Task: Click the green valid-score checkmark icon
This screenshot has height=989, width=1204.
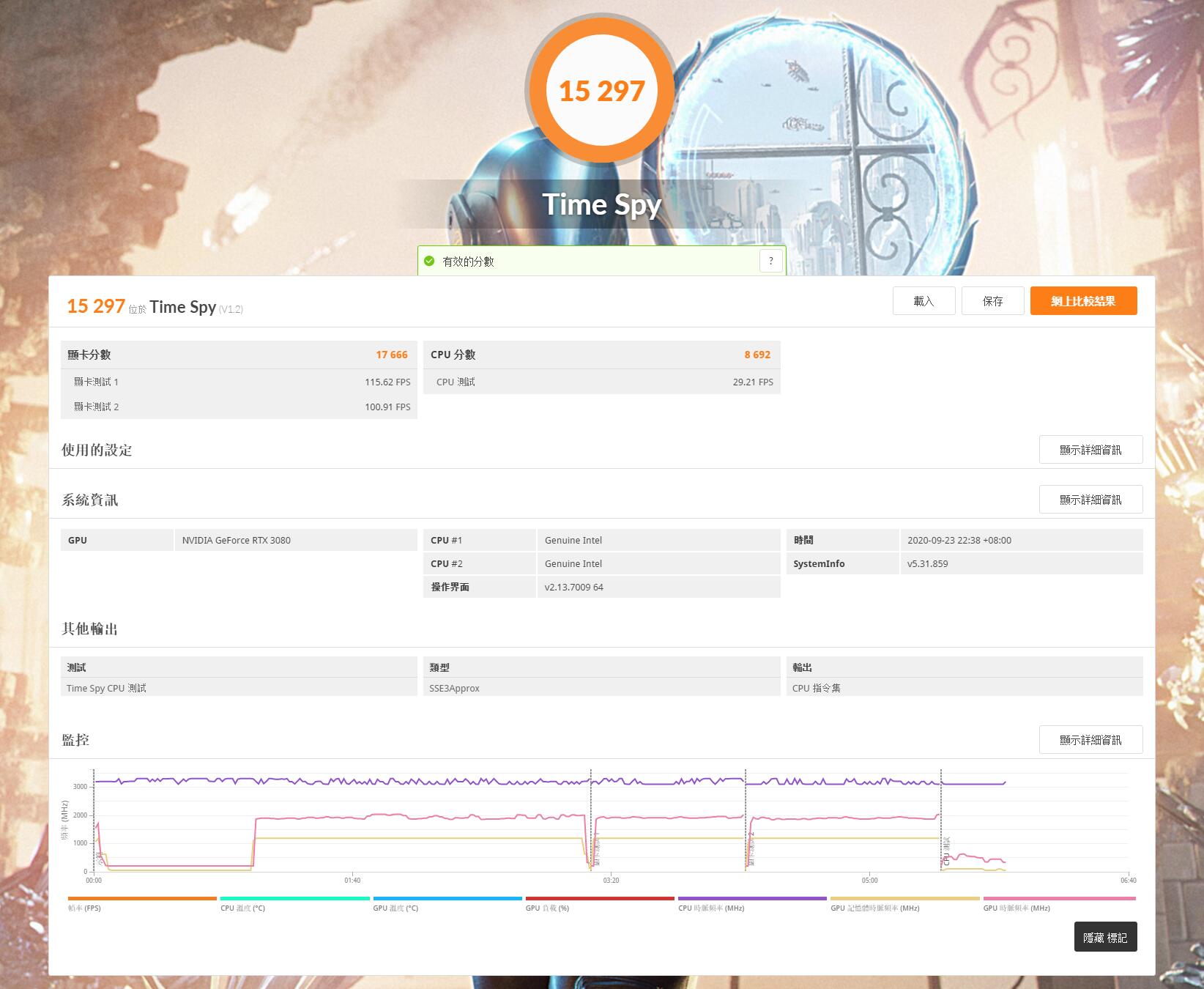Action: tap(429, 261)
